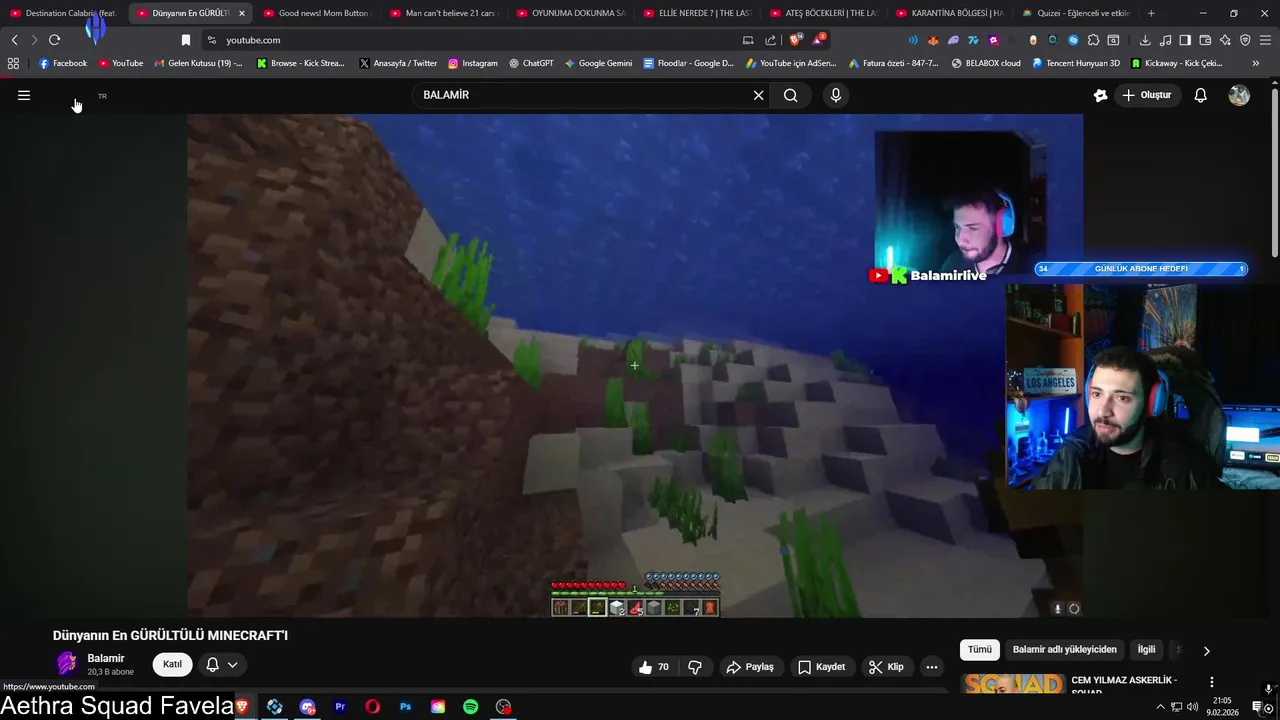Dislike the video with thumbs down
This screenshot has height=720, width=1280.
pos(695,667)
